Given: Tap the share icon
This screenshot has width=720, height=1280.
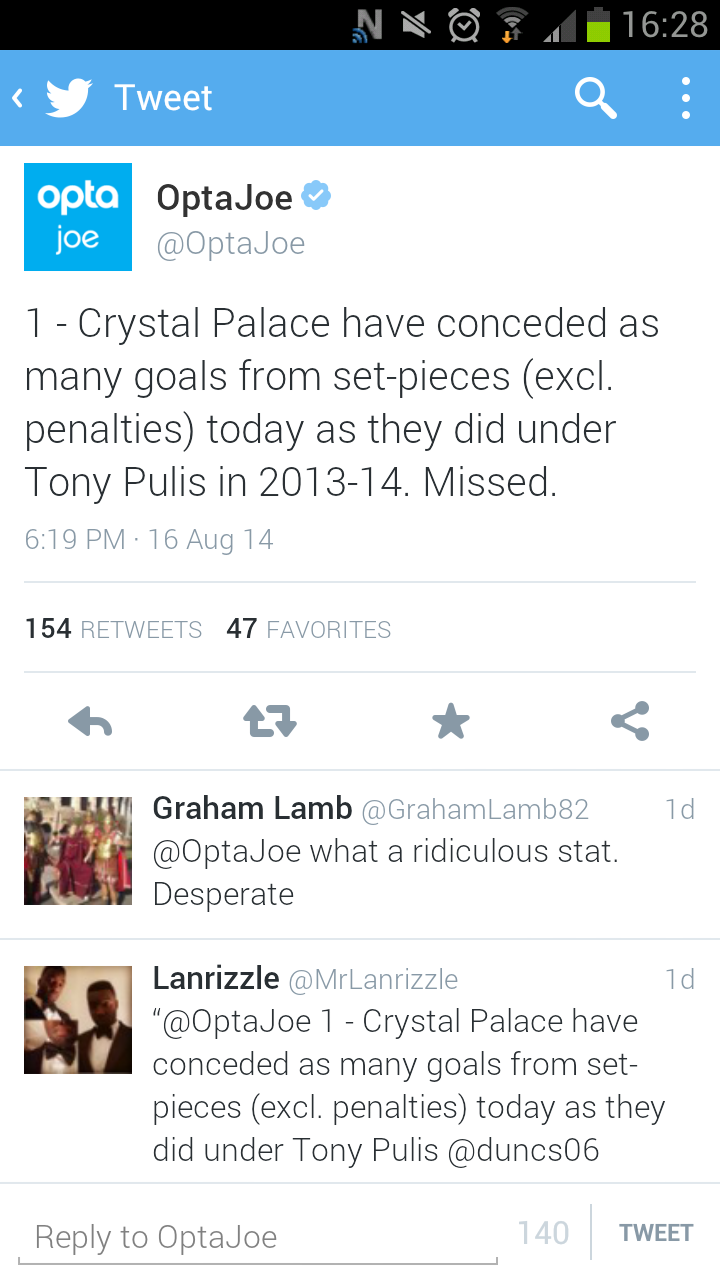Looking at the screenshot, I should [x=630, y=721].
